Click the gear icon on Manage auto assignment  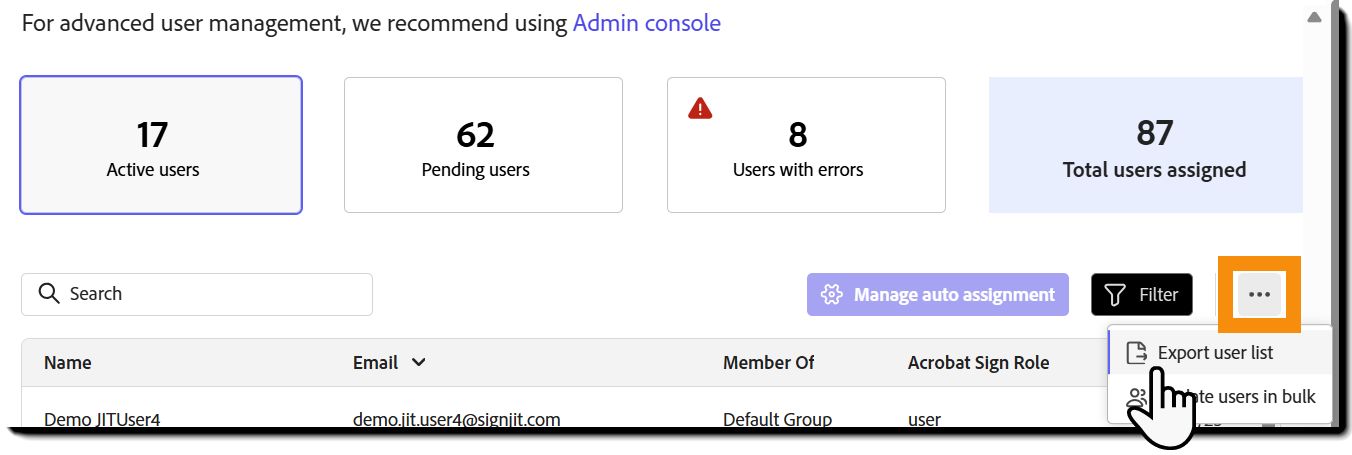[831, 295]
